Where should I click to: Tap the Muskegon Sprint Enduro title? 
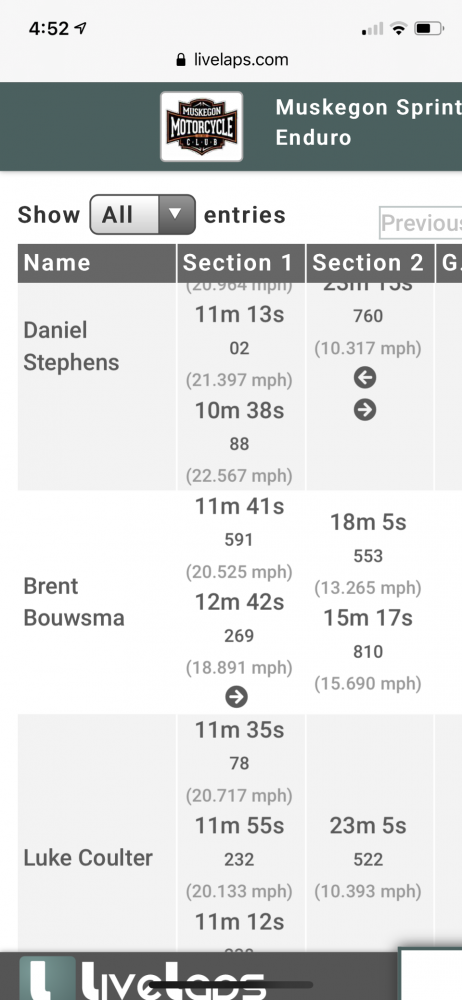click(368, 122)
